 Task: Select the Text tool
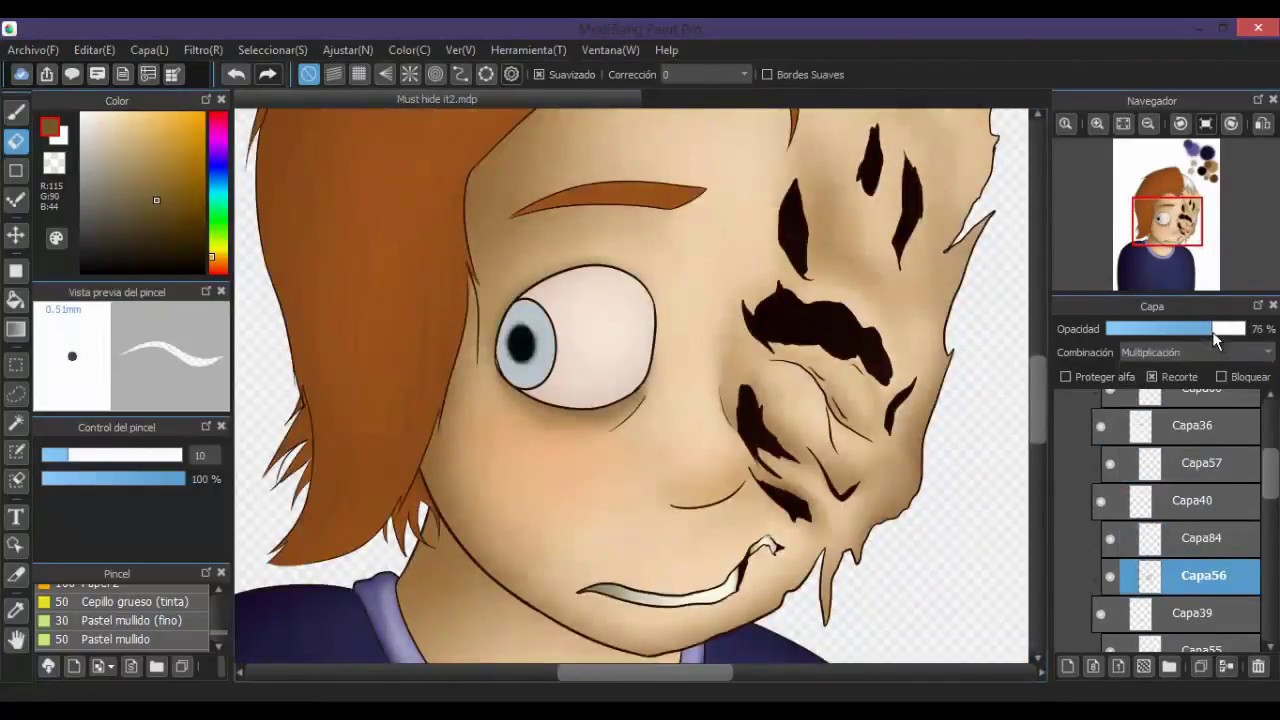click(x=16, y=516)
